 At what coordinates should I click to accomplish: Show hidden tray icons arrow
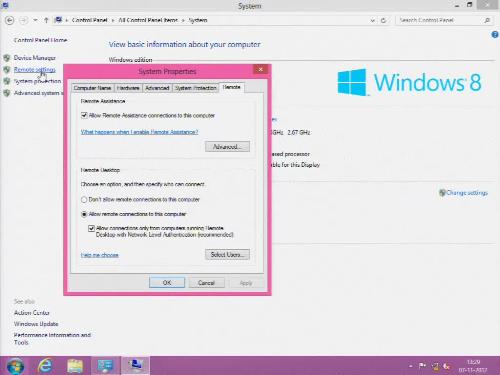[x=411, y=366]
